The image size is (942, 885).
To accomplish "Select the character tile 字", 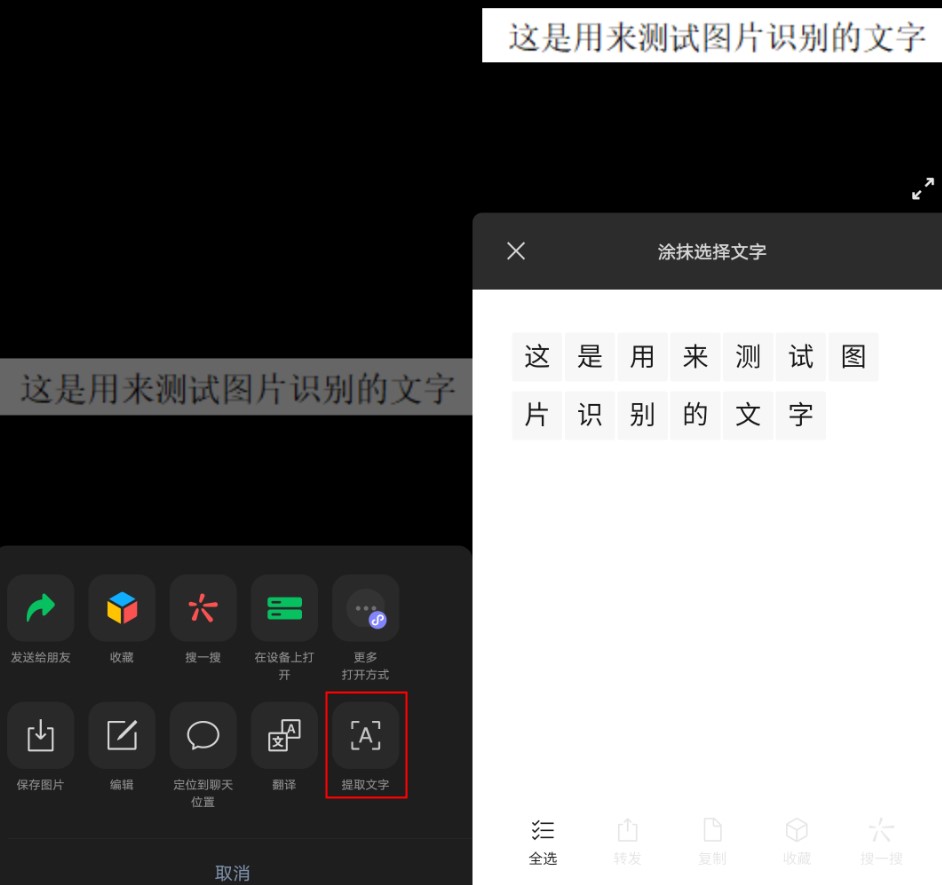I will coord(800,415).
